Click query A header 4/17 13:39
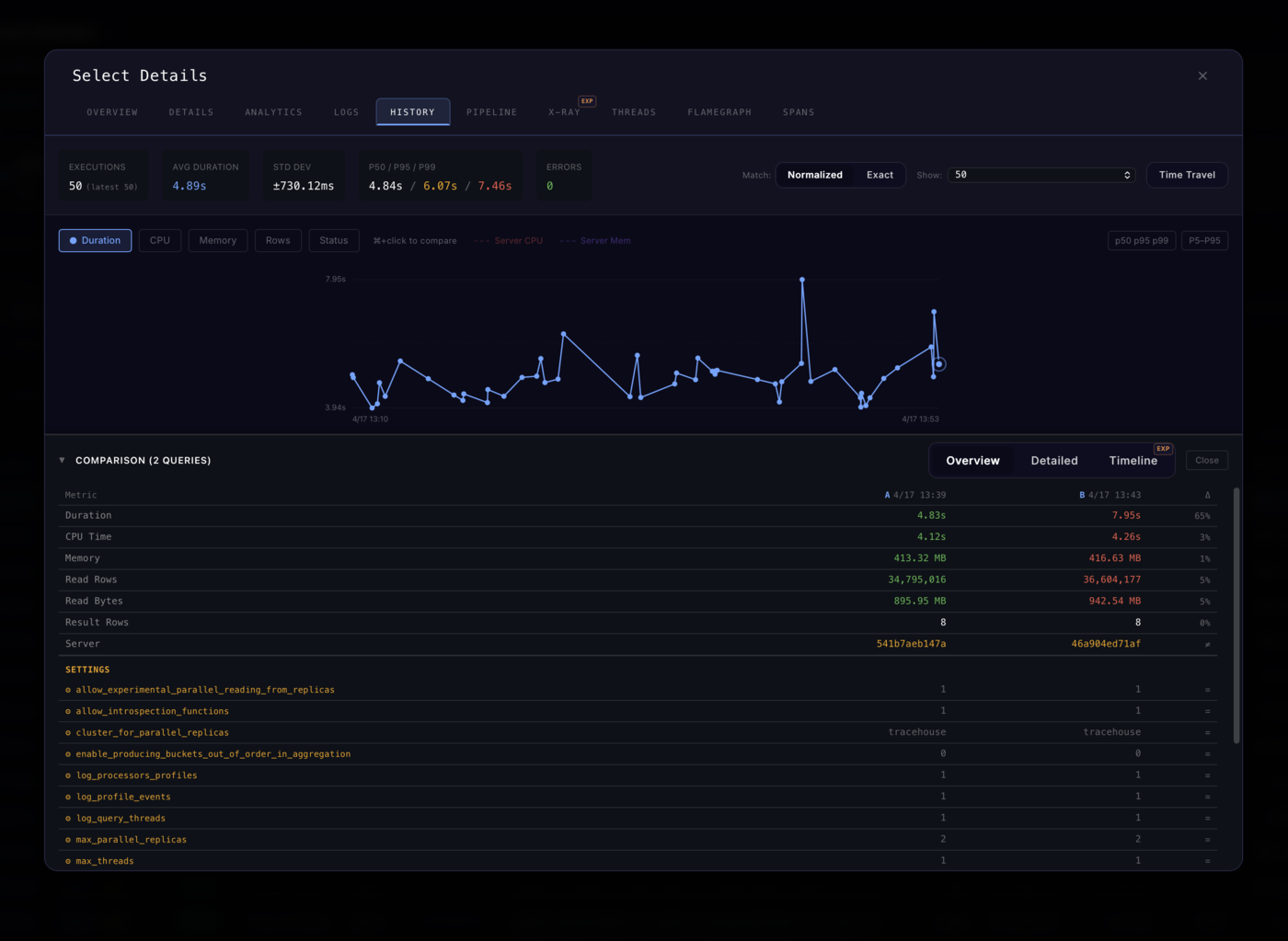The height and width of the screenshot is (941, 1288). click(914, 495)
